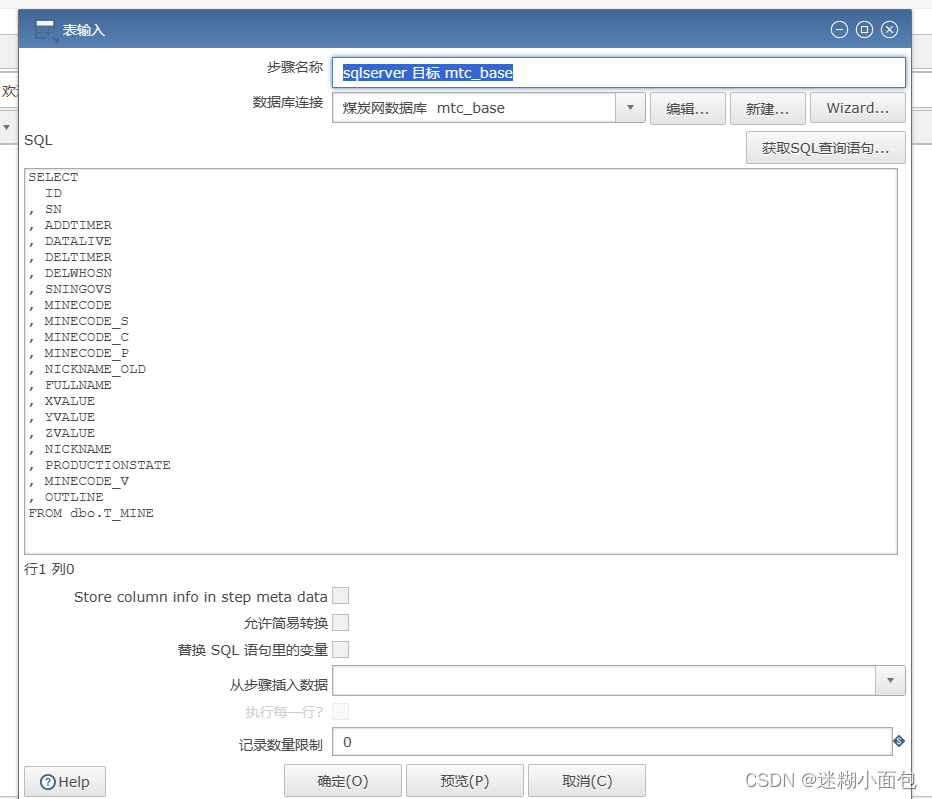
Task: Click the 预览(P) preview button
Action: click(465, 781)
